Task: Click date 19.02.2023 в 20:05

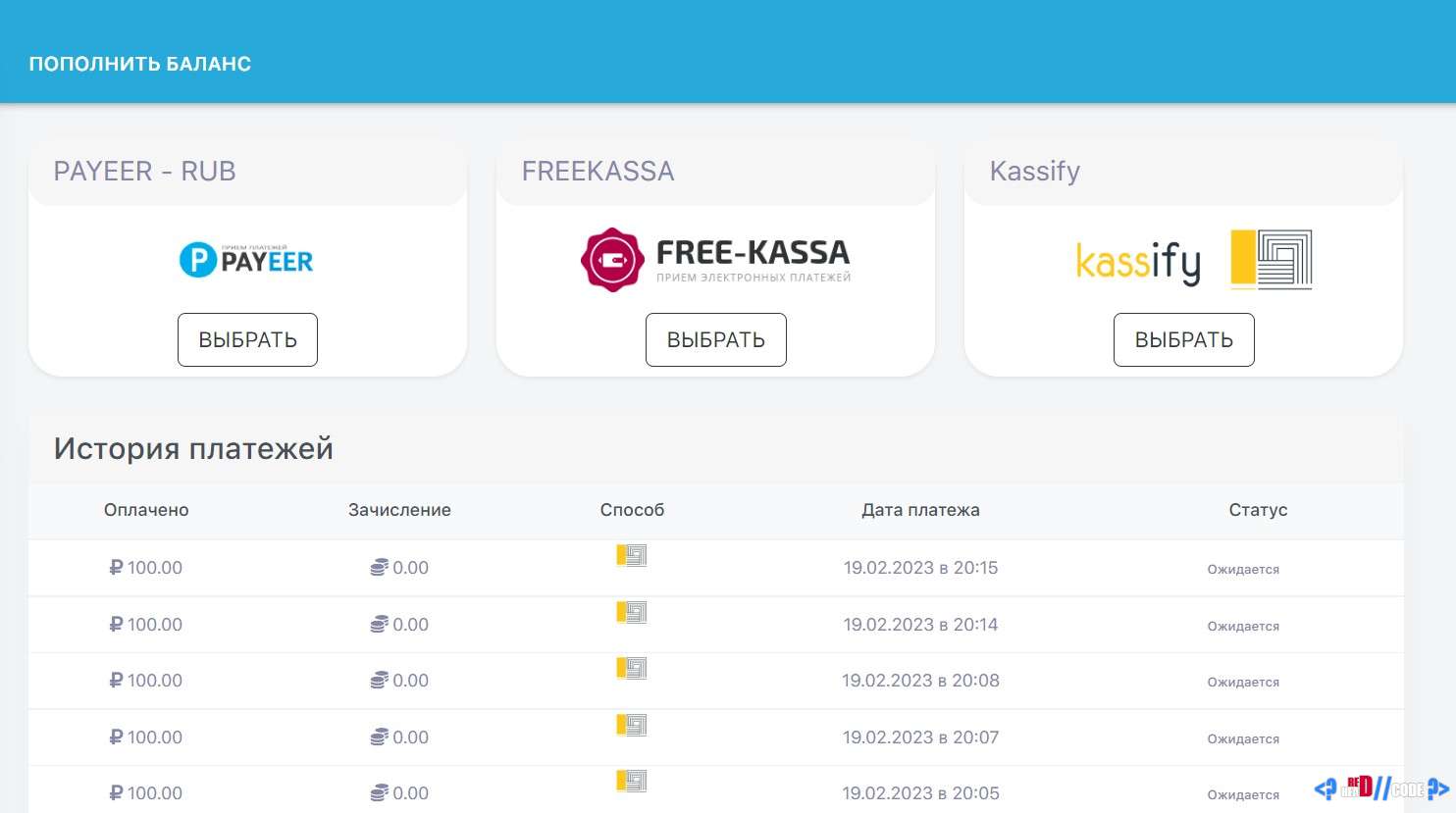Action: [920, 793]
